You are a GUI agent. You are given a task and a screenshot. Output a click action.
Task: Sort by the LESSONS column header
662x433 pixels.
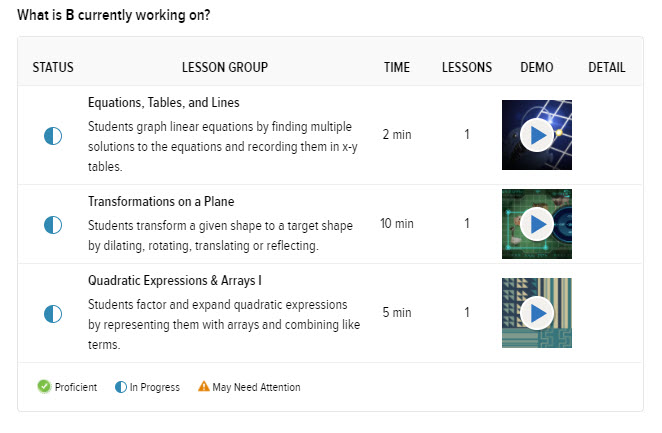pos(467,67)
